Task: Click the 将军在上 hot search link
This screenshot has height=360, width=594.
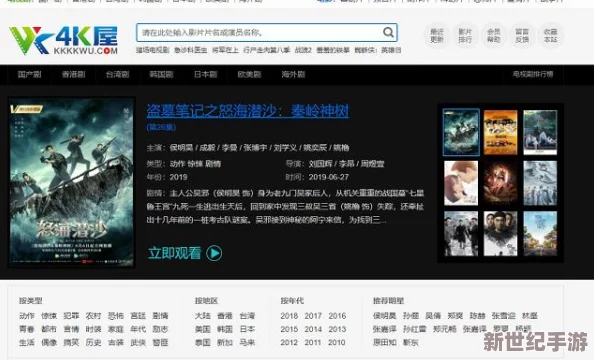Action: pos(225,50)
